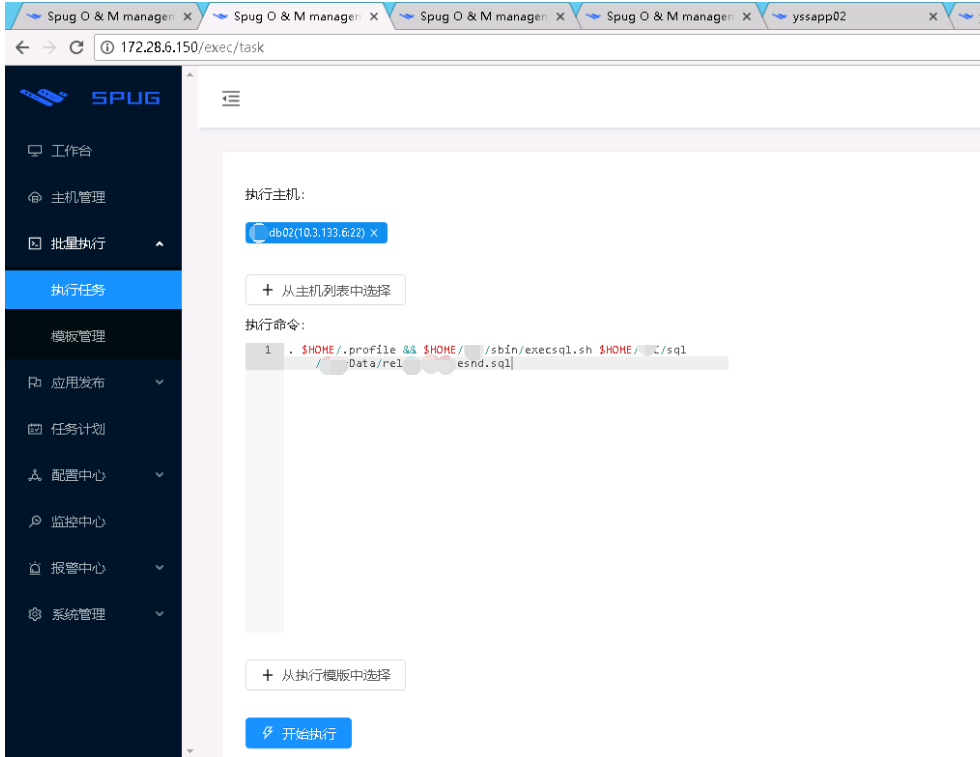
Task: Close the active second Spug tab
Action: click(x=374, y=17)
